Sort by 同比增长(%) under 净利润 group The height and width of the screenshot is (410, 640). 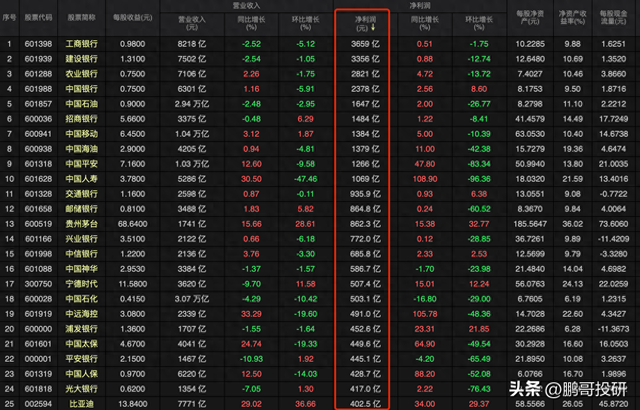coord(425,23)
